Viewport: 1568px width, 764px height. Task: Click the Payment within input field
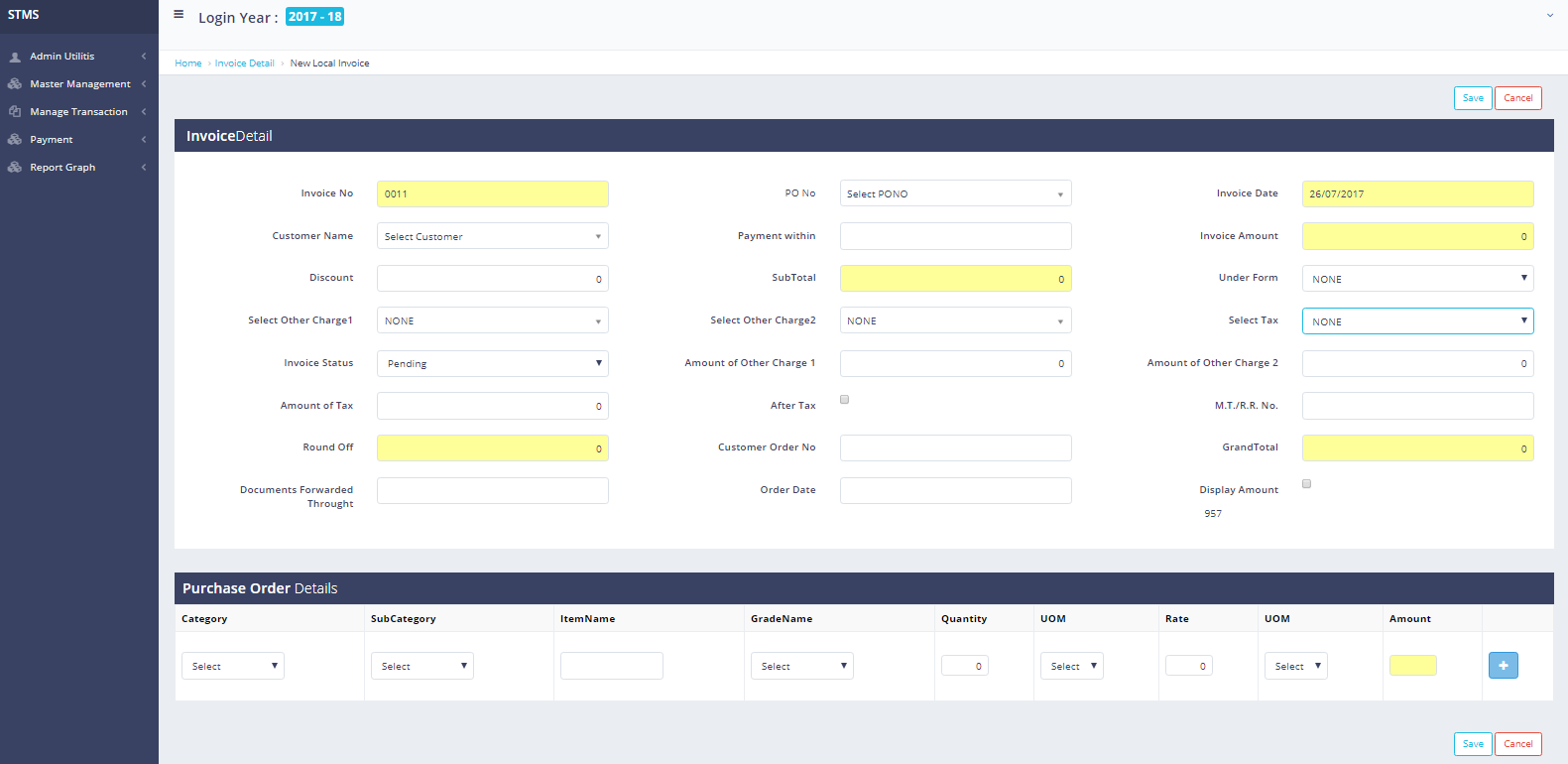point(955,236)
